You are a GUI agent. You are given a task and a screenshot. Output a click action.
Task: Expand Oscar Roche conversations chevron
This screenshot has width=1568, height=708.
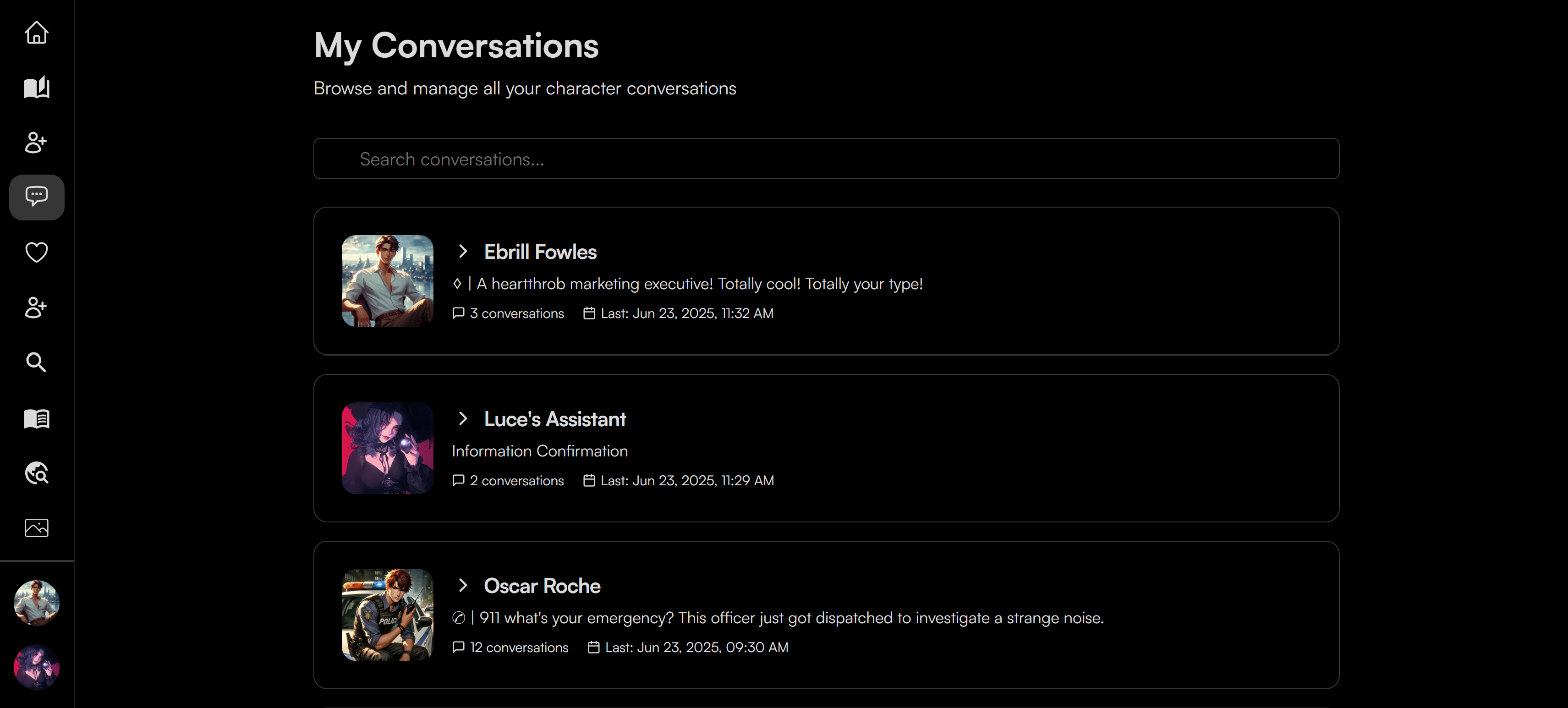[463, 586]
